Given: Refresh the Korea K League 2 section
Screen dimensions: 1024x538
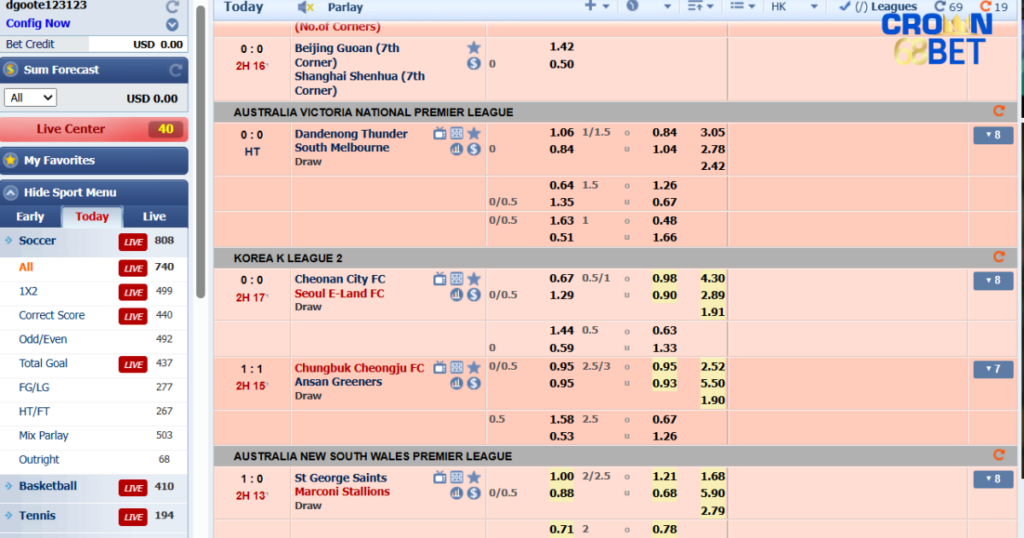Looking at the screenshot, I should tap(998, 257).
